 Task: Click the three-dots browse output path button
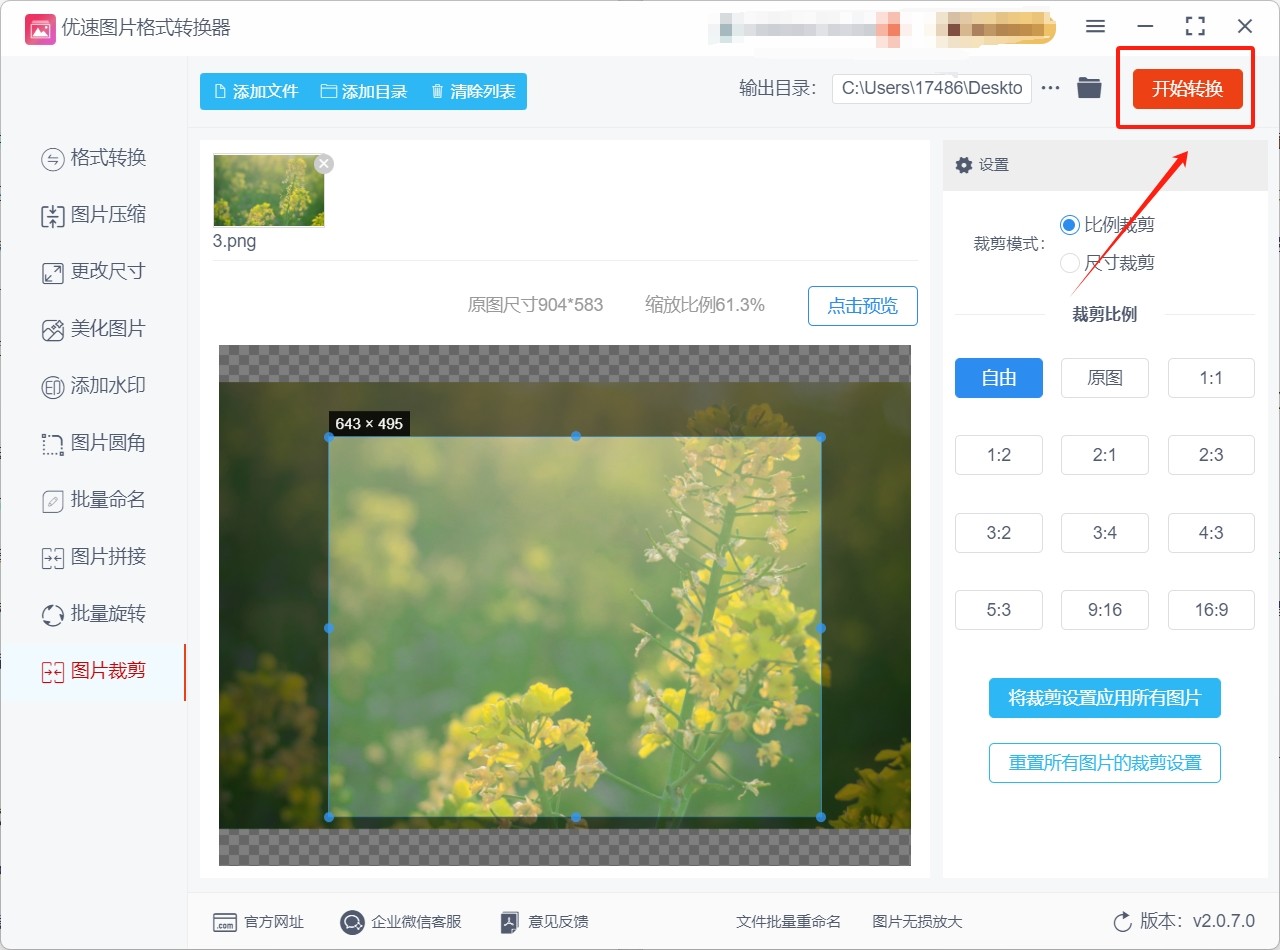point(1050,88)
